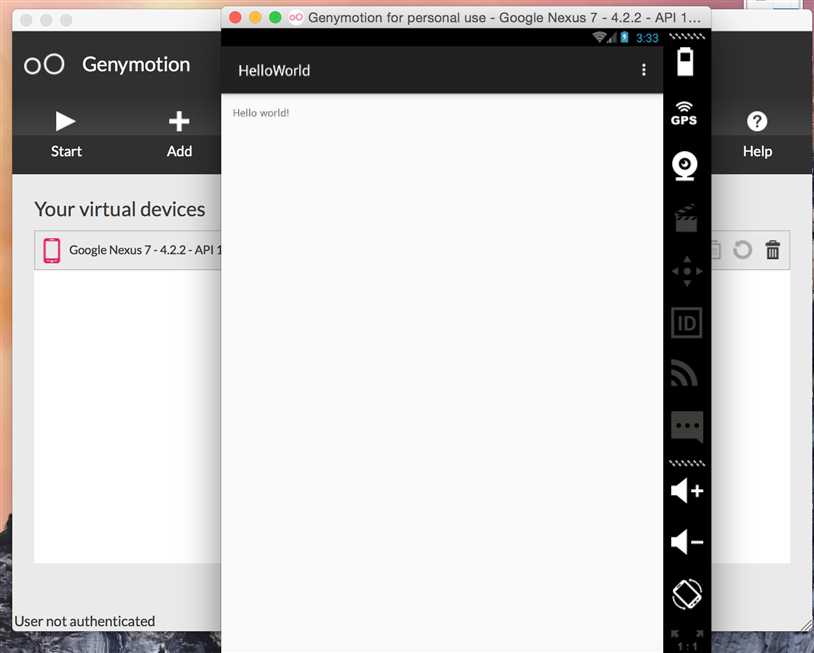
Task: Click the HelloWorld app title
Action: point(274,71)
